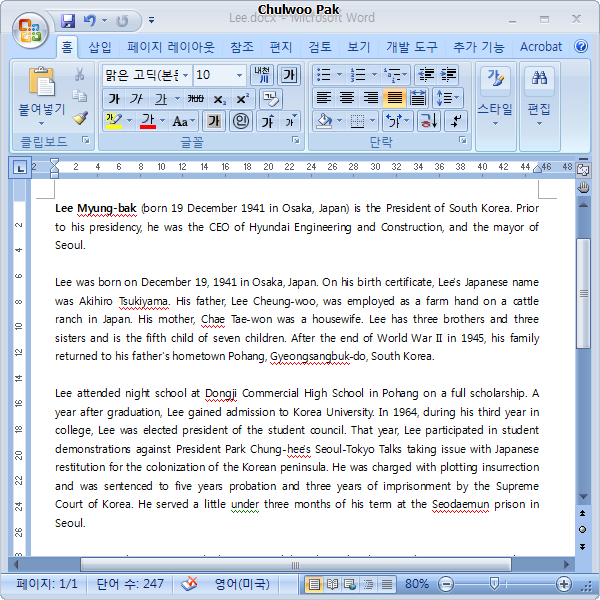Screen dimensions: 600x600
Task: Open the font size dropdown
Action: click(239, 75)
